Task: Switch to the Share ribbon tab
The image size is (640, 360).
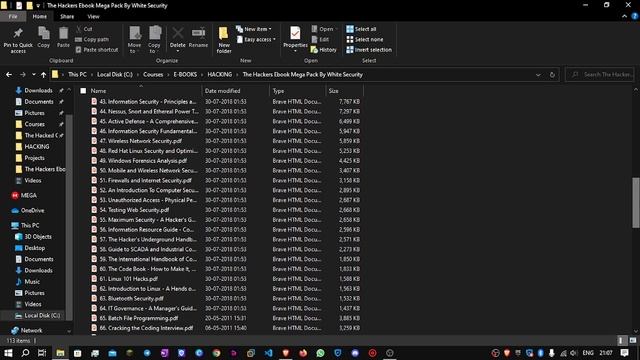Action: click(67, 16)
